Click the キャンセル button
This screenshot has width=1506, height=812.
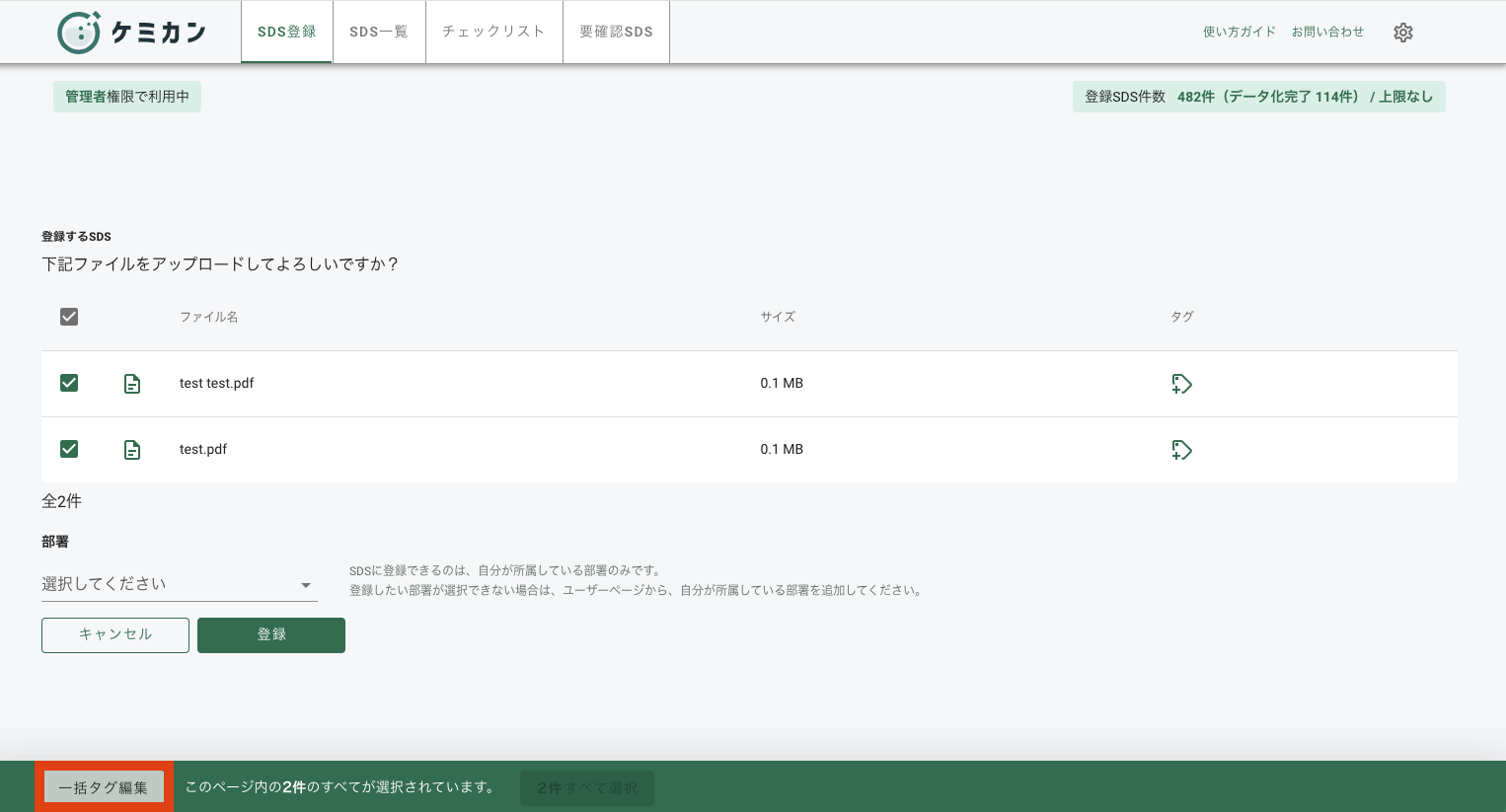tap(115, 634)
